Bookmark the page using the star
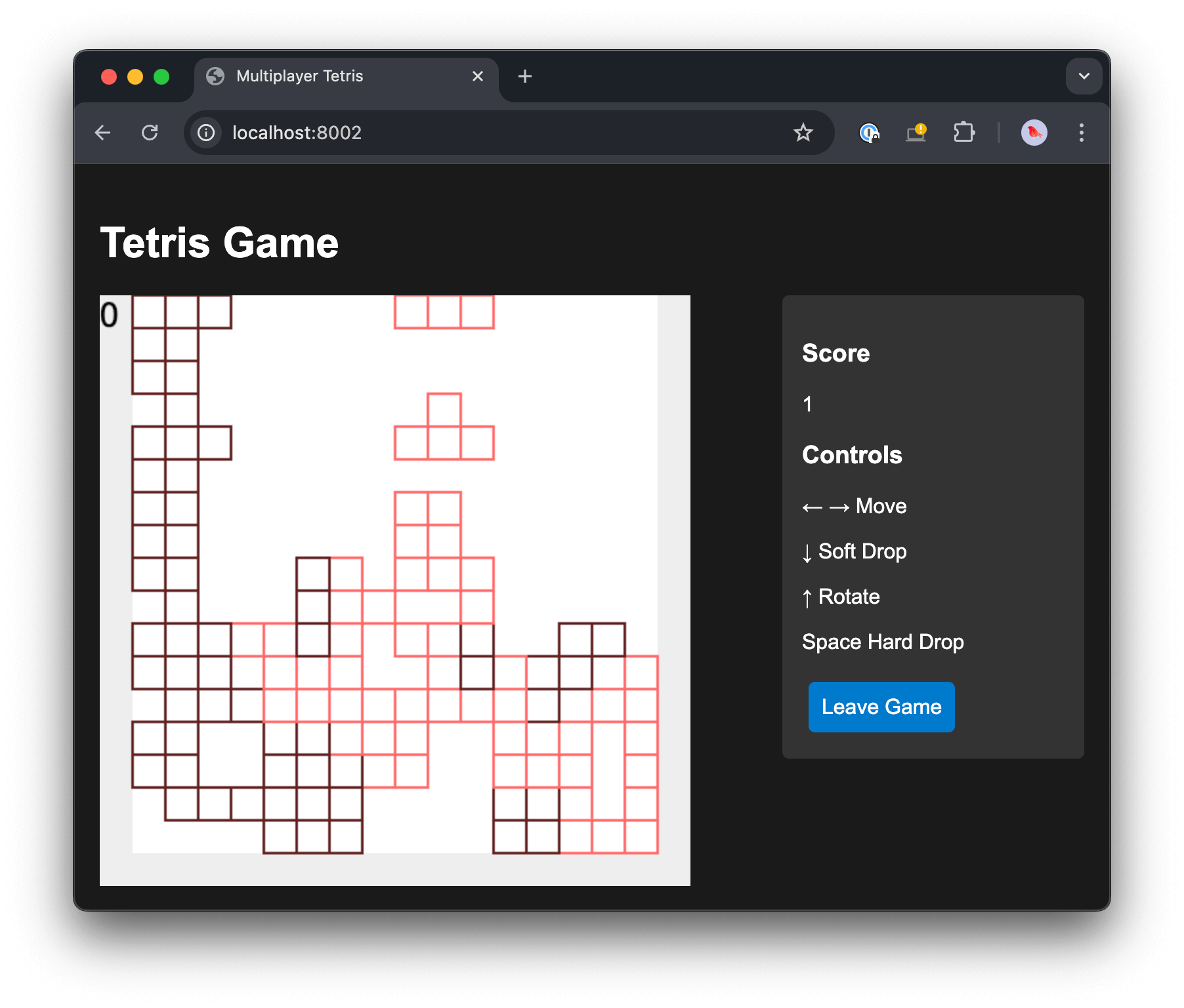Viewport: 1184px width, 1008px height. click(803, 133)
